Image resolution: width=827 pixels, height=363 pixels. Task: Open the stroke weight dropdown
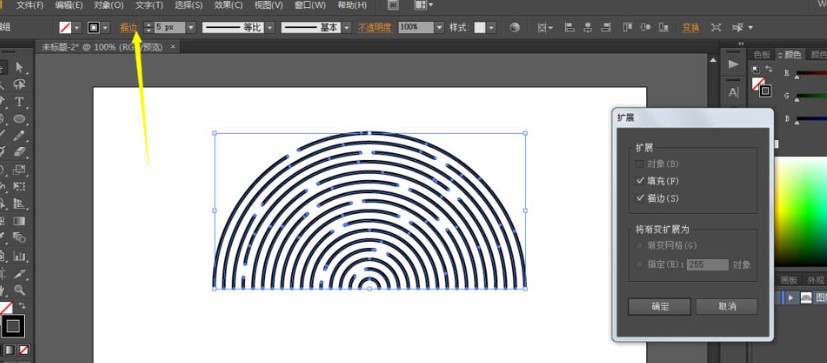point(191,27)
